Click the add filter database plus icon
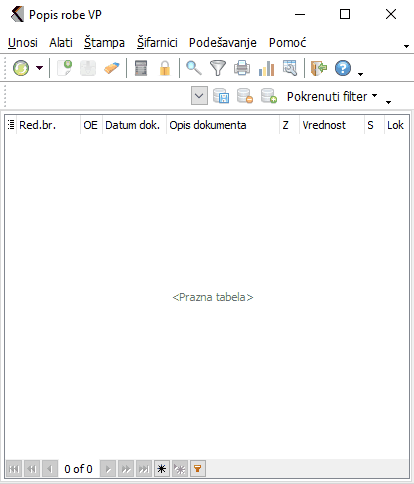The width and height of the screenshot is (414, 484). pos(269,96)
